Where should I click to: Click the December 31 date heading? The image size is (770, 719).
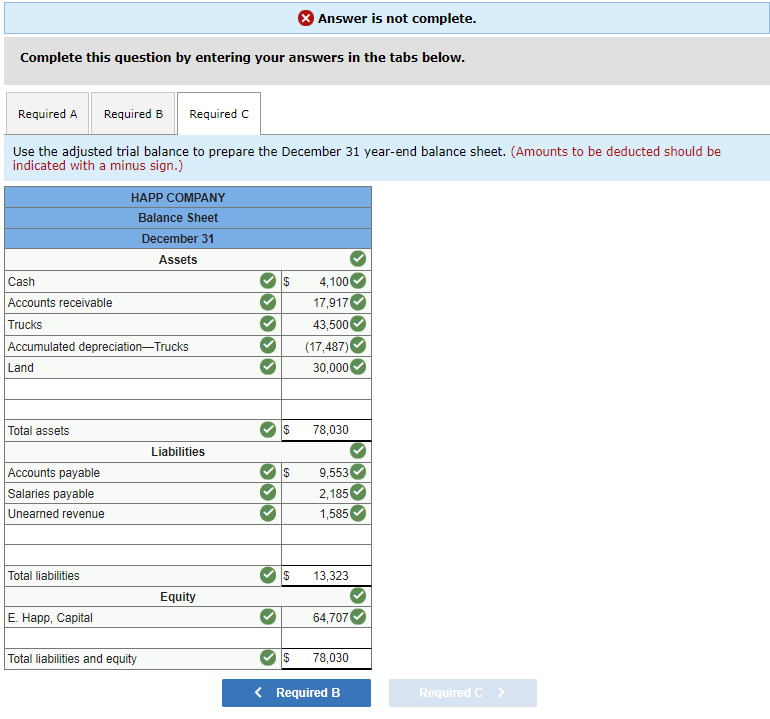pos(178,239)
